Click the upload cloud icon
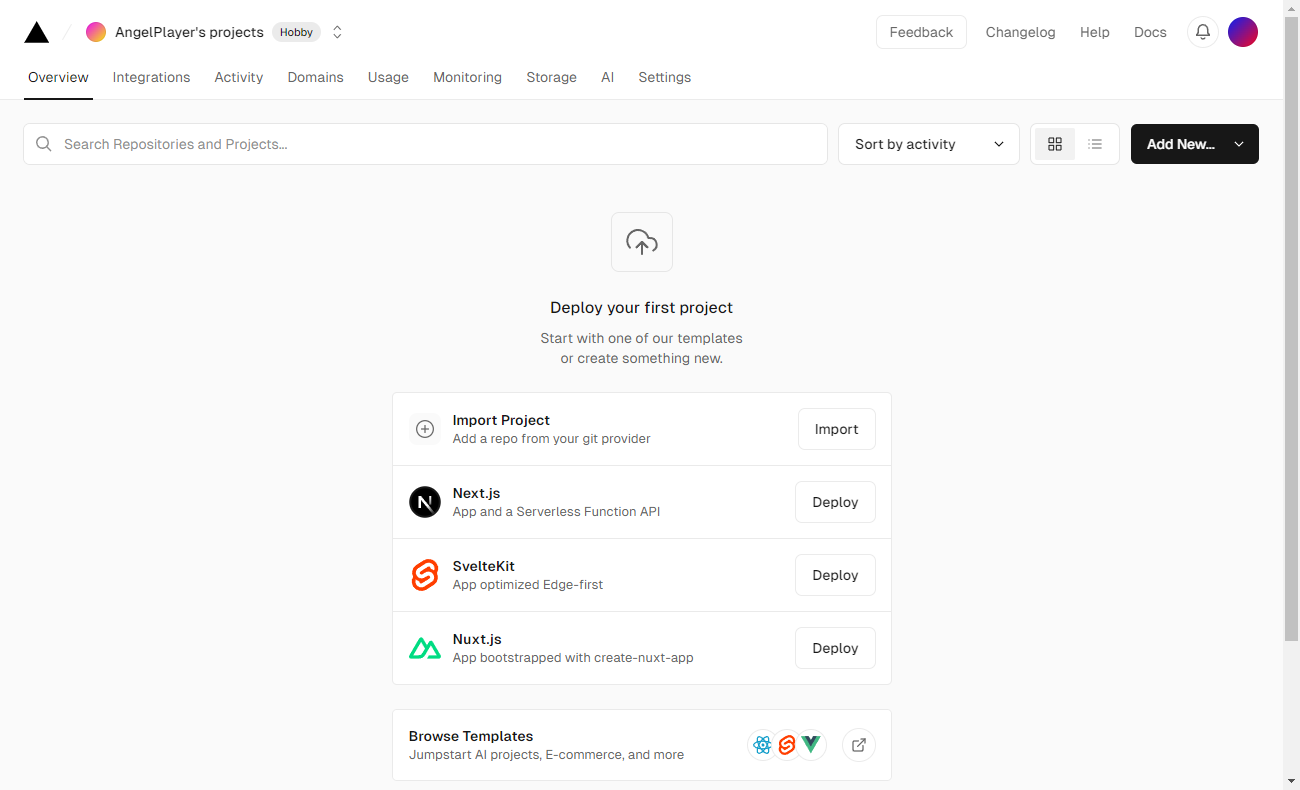Image resolution: width=1300 pixels, height=790 pixels. pos(641,241)
